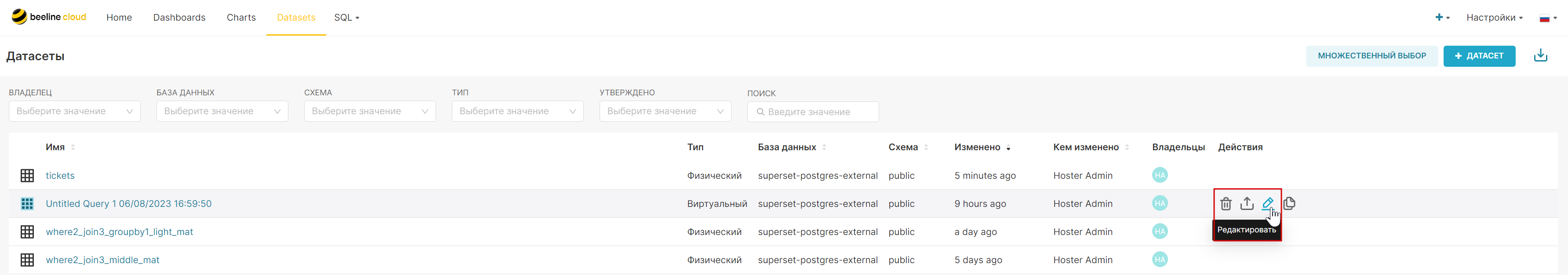Screen dimensions: 1568x275
Task: Click the owner avatar in Untitled Query row
Action: tap(1160, 203)
